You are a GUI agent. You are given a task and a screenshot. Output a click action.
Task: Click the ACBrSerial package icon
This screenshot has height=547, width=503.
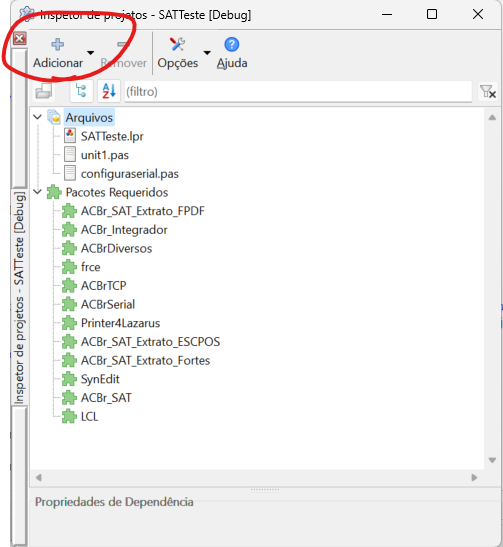click(69, 304)
